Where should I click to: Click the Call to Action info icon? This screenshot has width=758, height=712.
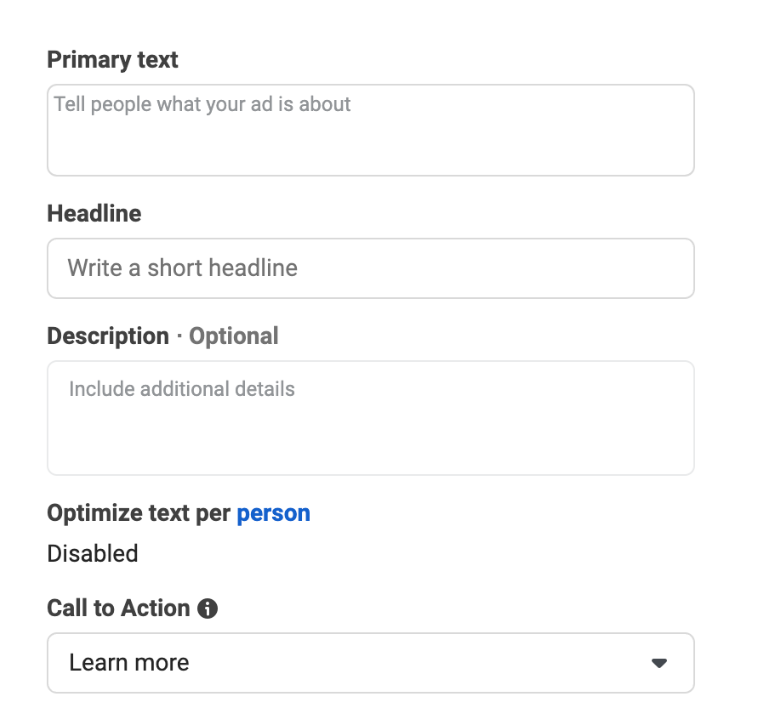[x=207, y=608]
